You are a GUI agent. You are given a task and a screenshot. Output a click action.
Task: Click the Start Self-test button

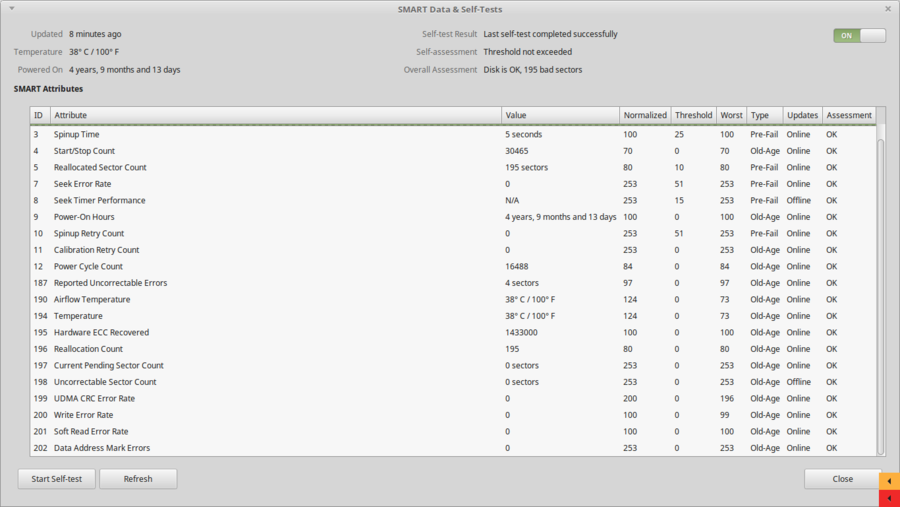[57, 479]
